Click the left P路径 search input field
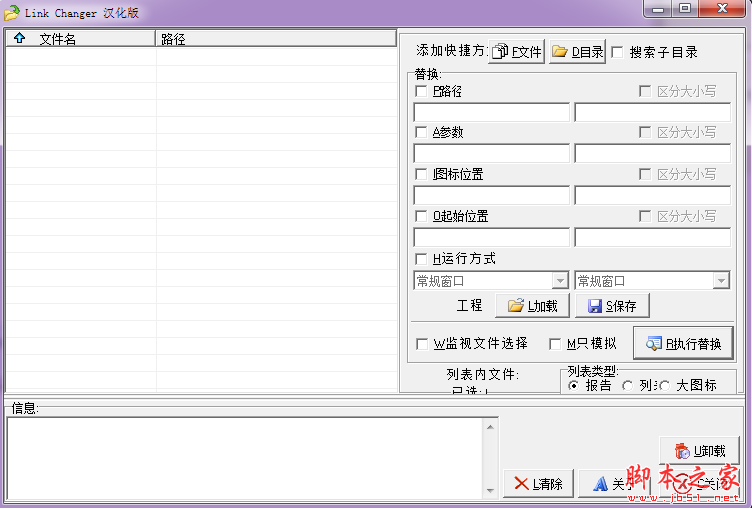The height and width of the screenshot is (509, 752). pos(492,112)
